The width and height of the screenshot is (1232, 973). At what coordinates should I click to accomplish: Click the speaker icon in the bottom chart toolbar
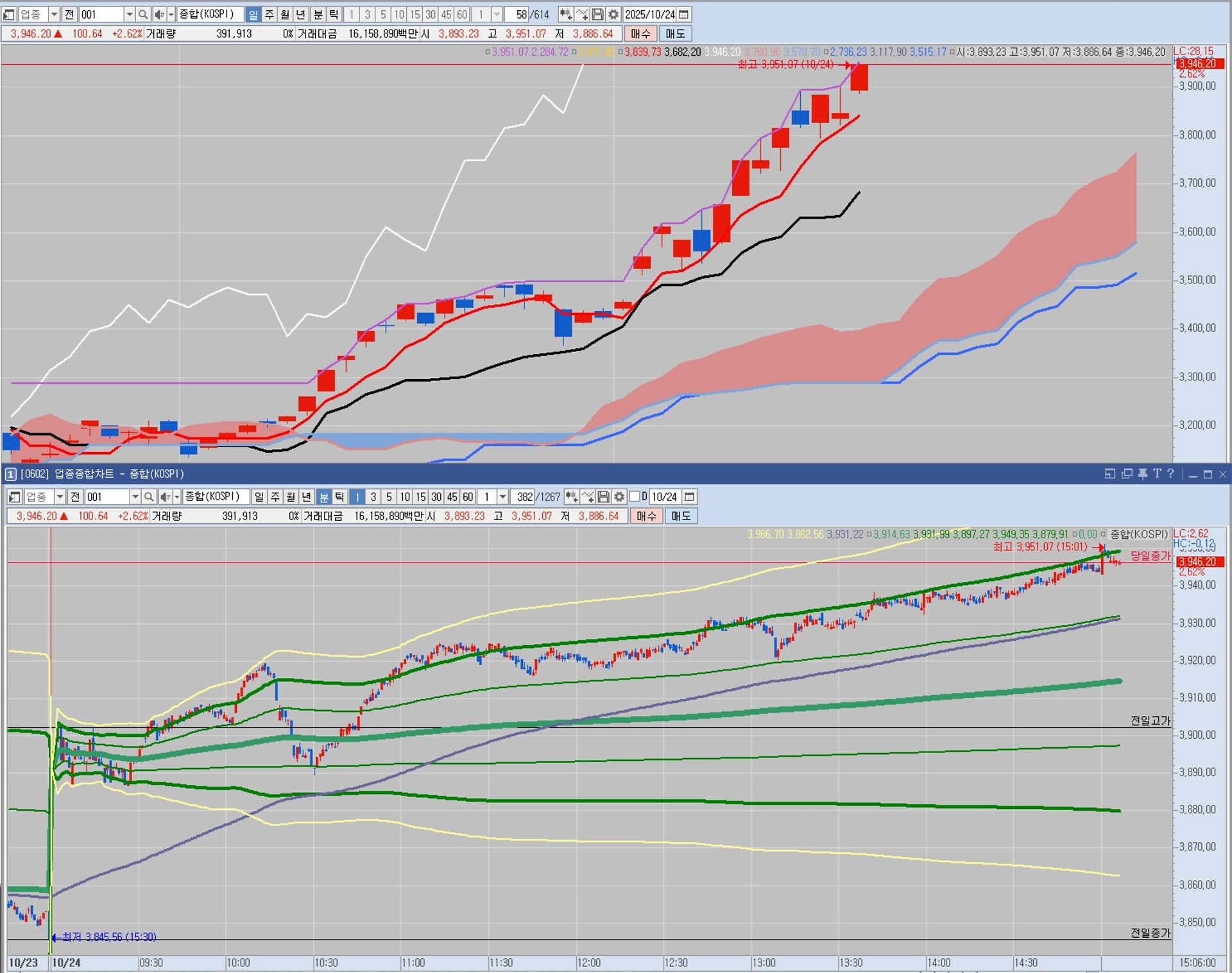(x=165, y=497)
